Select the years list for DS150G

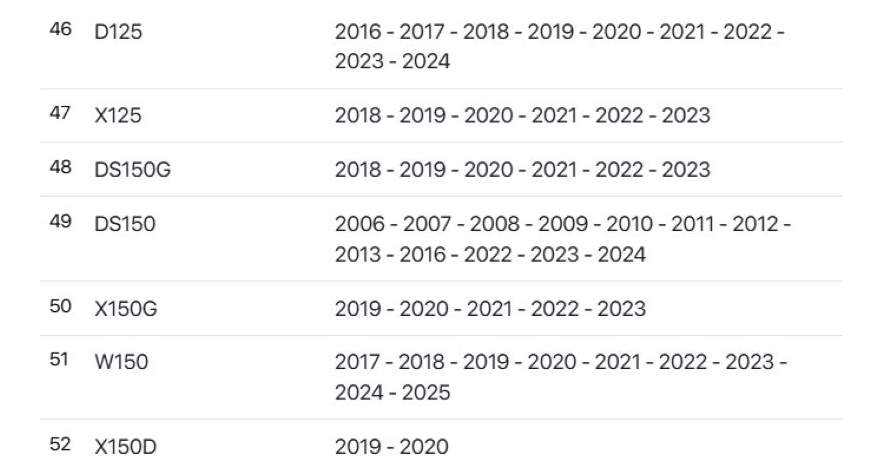522,170
